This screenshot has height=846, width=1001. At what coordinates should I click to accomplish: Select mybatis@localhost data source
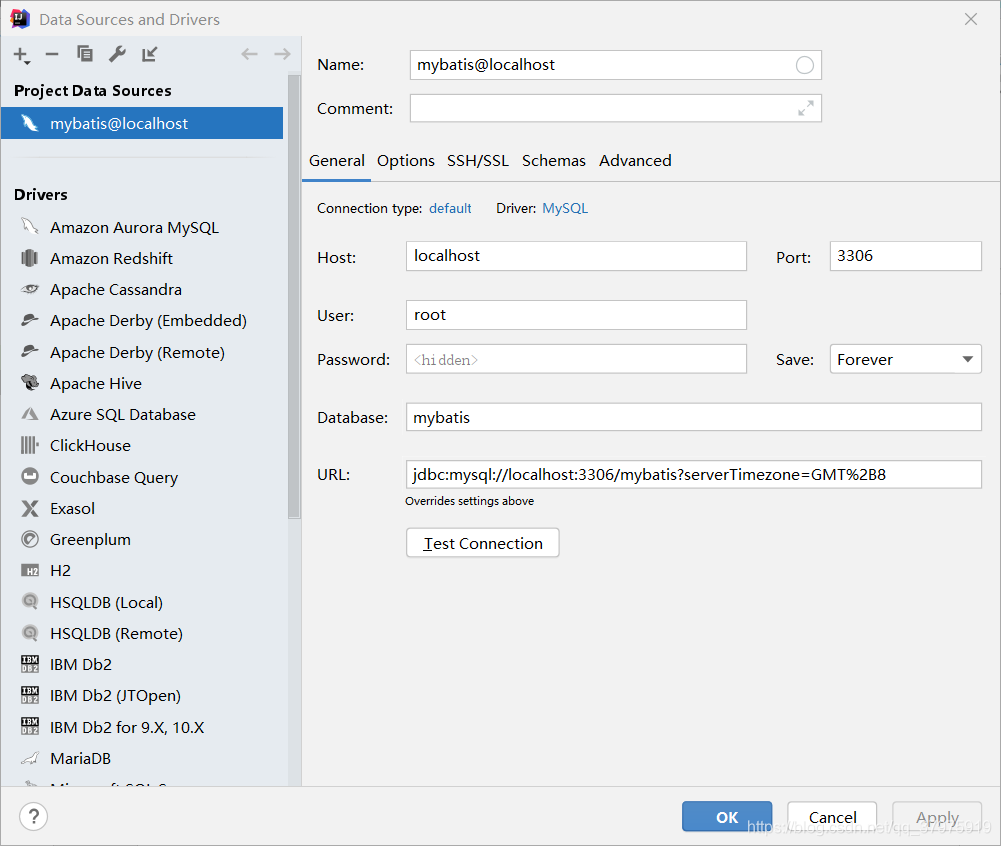pos(142,123)
